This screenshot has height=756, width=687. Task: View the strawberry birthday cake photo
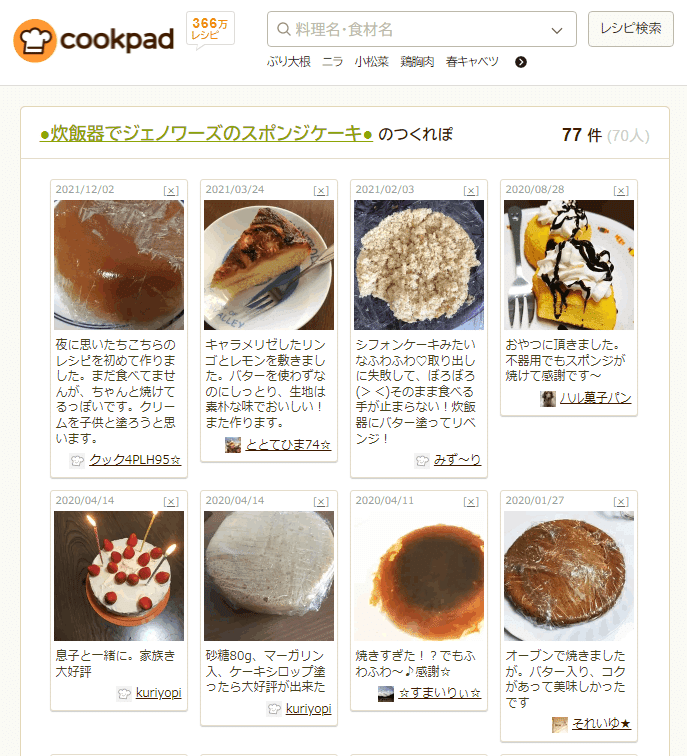click(119, 576)
